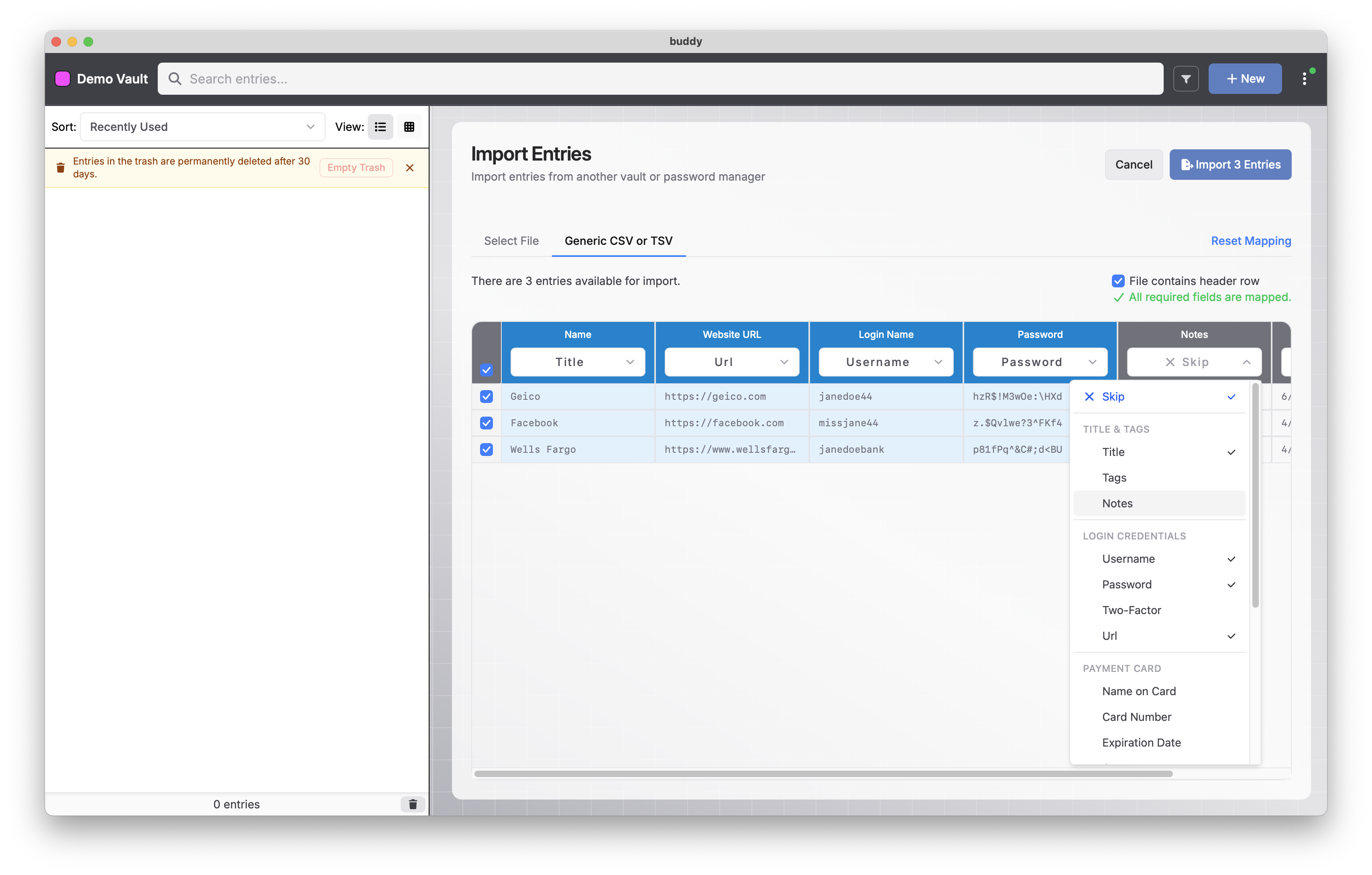Click the trash icon in warning banner

coord(60,167)
